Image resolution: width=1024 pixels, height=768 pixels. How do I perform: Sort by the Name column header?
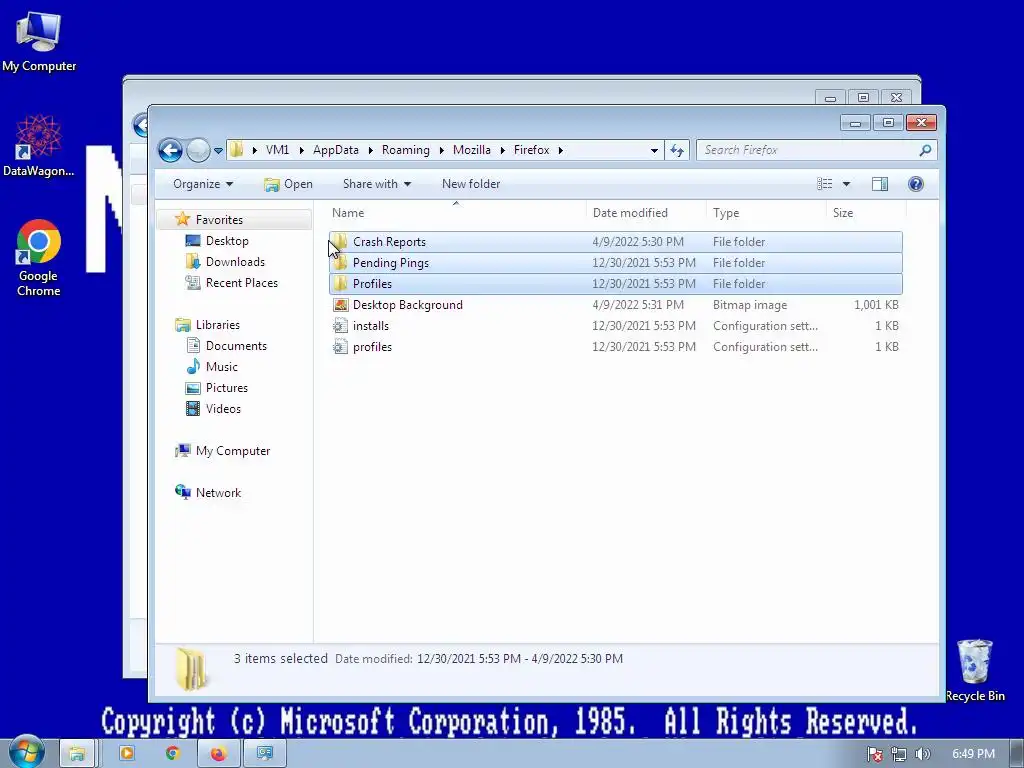pyautogui.click(x=456, y=213)
